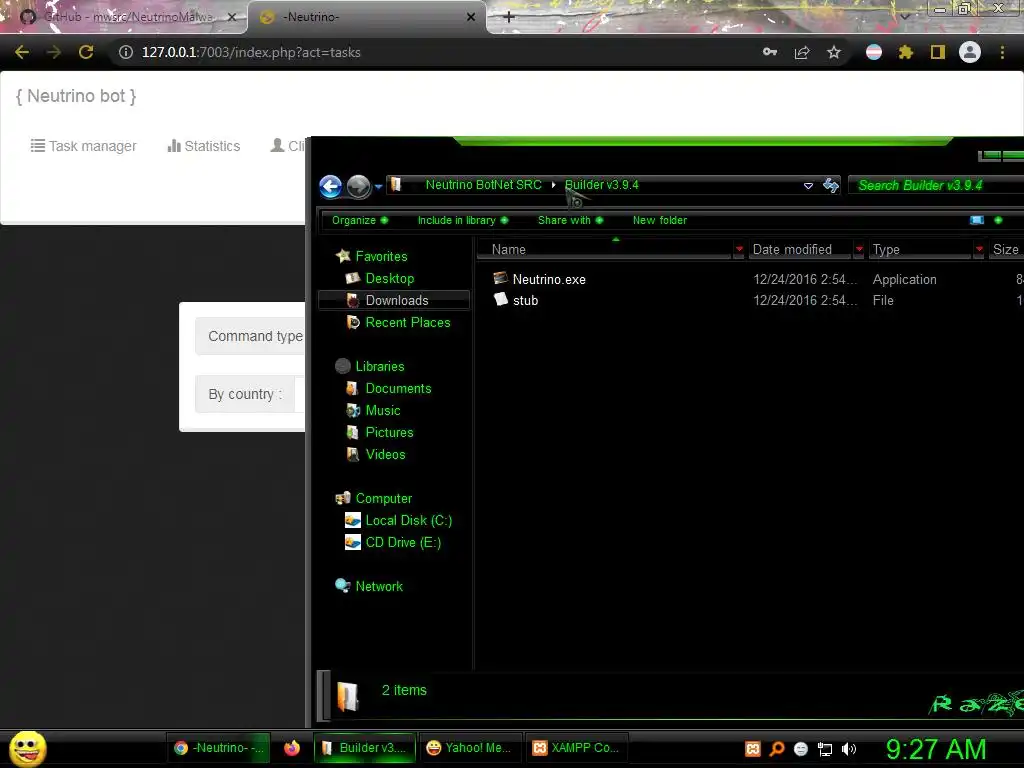Screen dimensions: 1024x768
Task: Open new Chrome tab
Action: pyautogui.click(x=509, y=17)
